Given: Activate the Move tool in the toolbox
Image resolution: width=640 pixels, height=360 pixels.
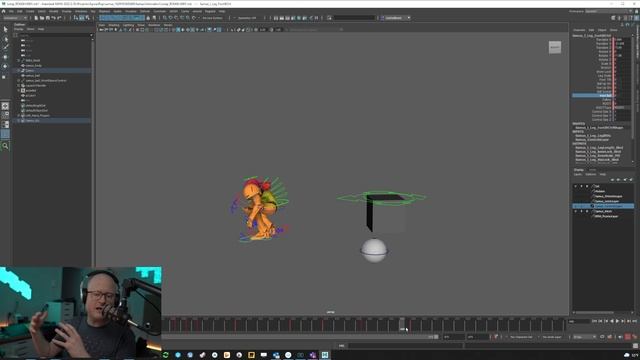Looking at the screenshot, I should (x=5, y=57).
